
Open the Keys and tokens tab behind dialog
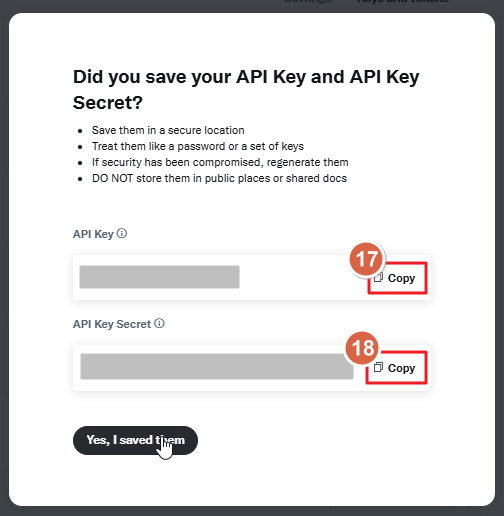402,2
